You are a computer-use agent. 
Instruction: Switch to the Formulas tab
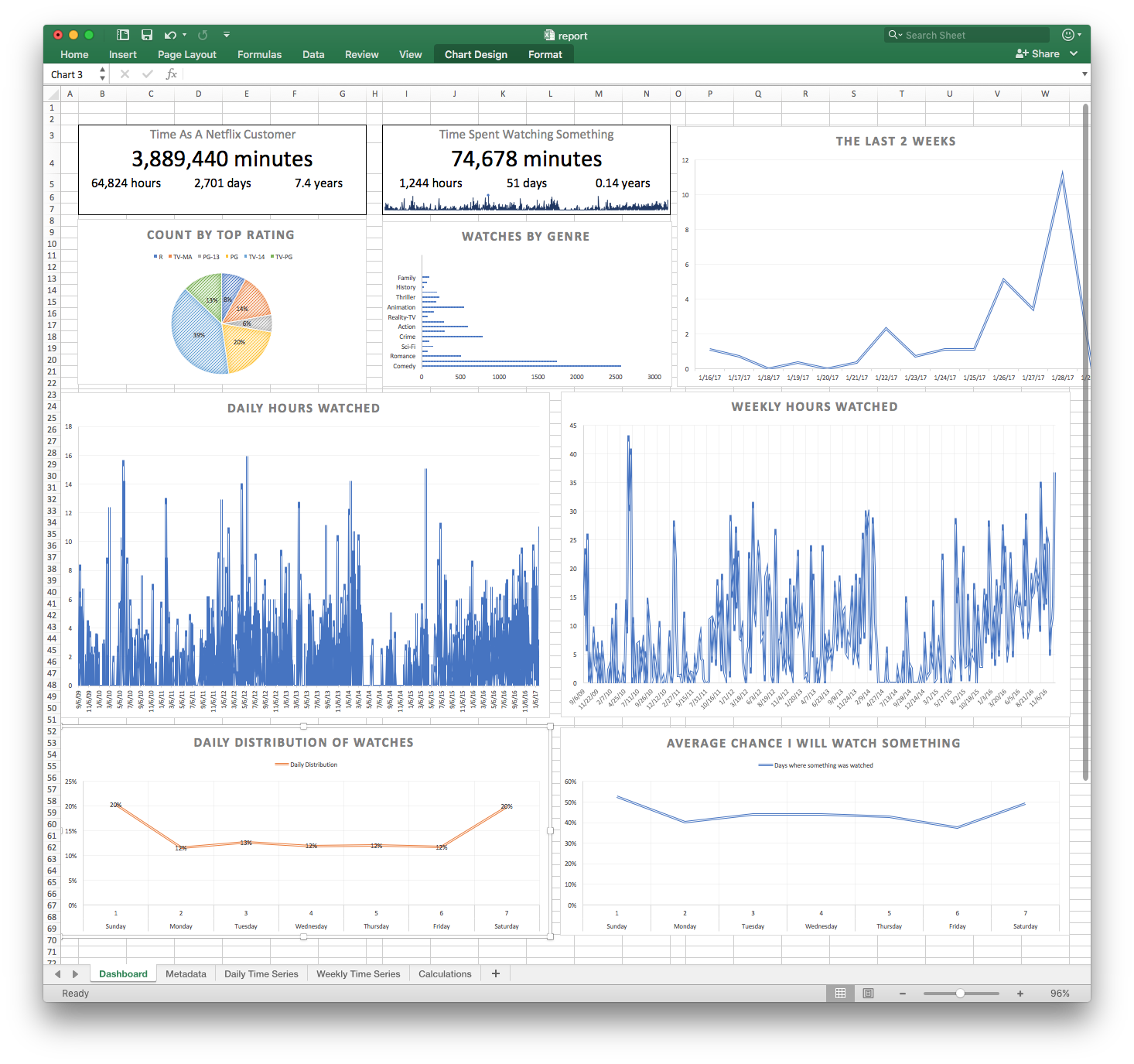point(259,54)
